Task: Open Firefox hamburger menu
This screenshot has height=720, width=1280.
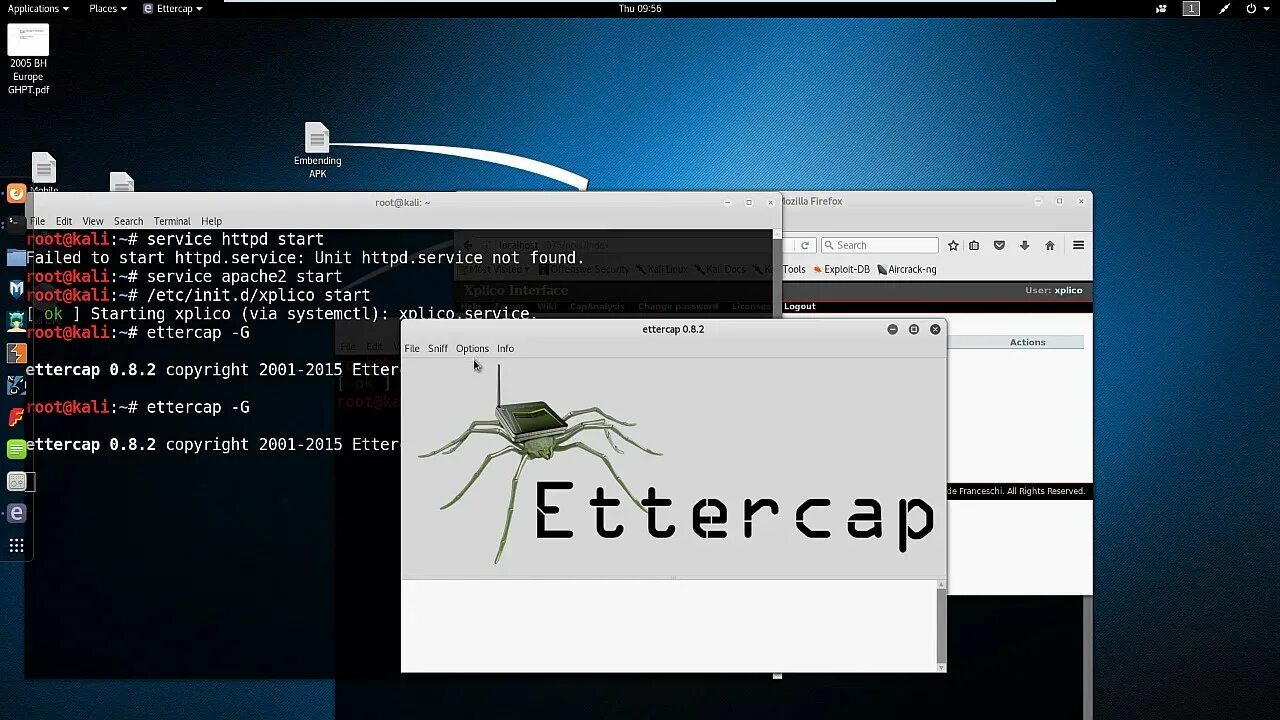Action: tap(1078, 245)
